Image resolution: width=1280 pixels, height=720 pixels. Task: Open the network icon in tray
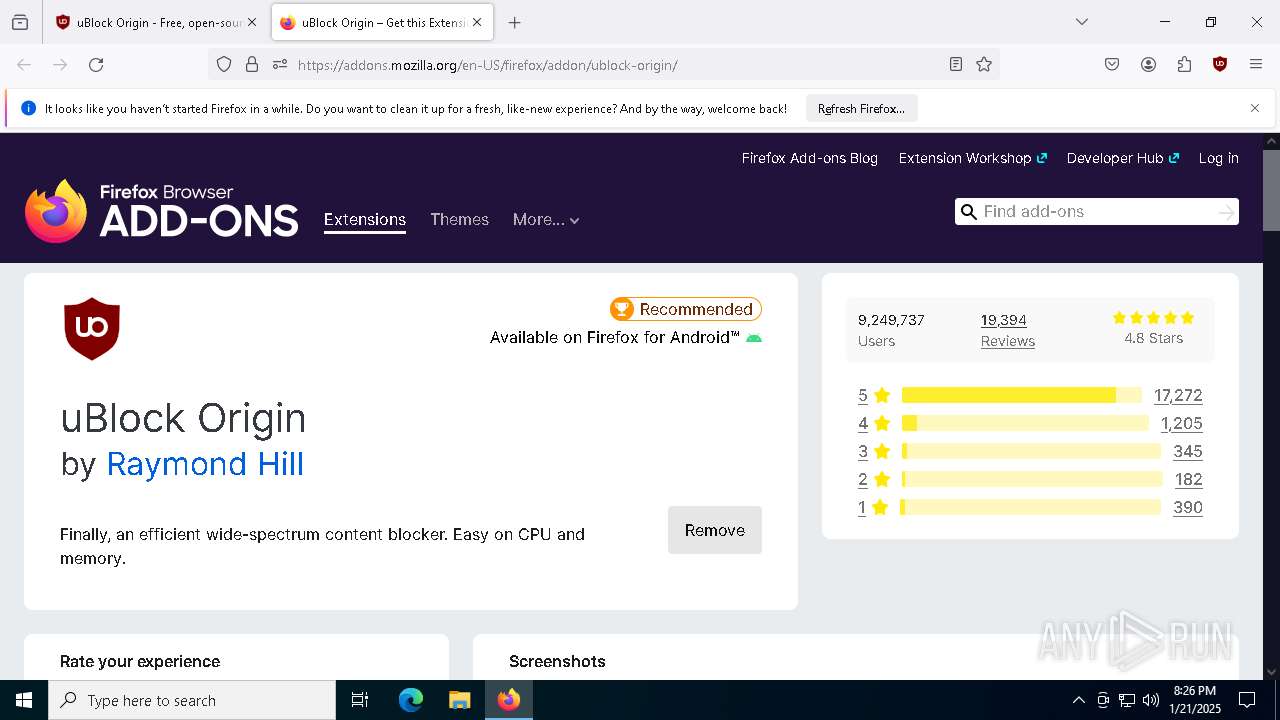[1127, 700]
